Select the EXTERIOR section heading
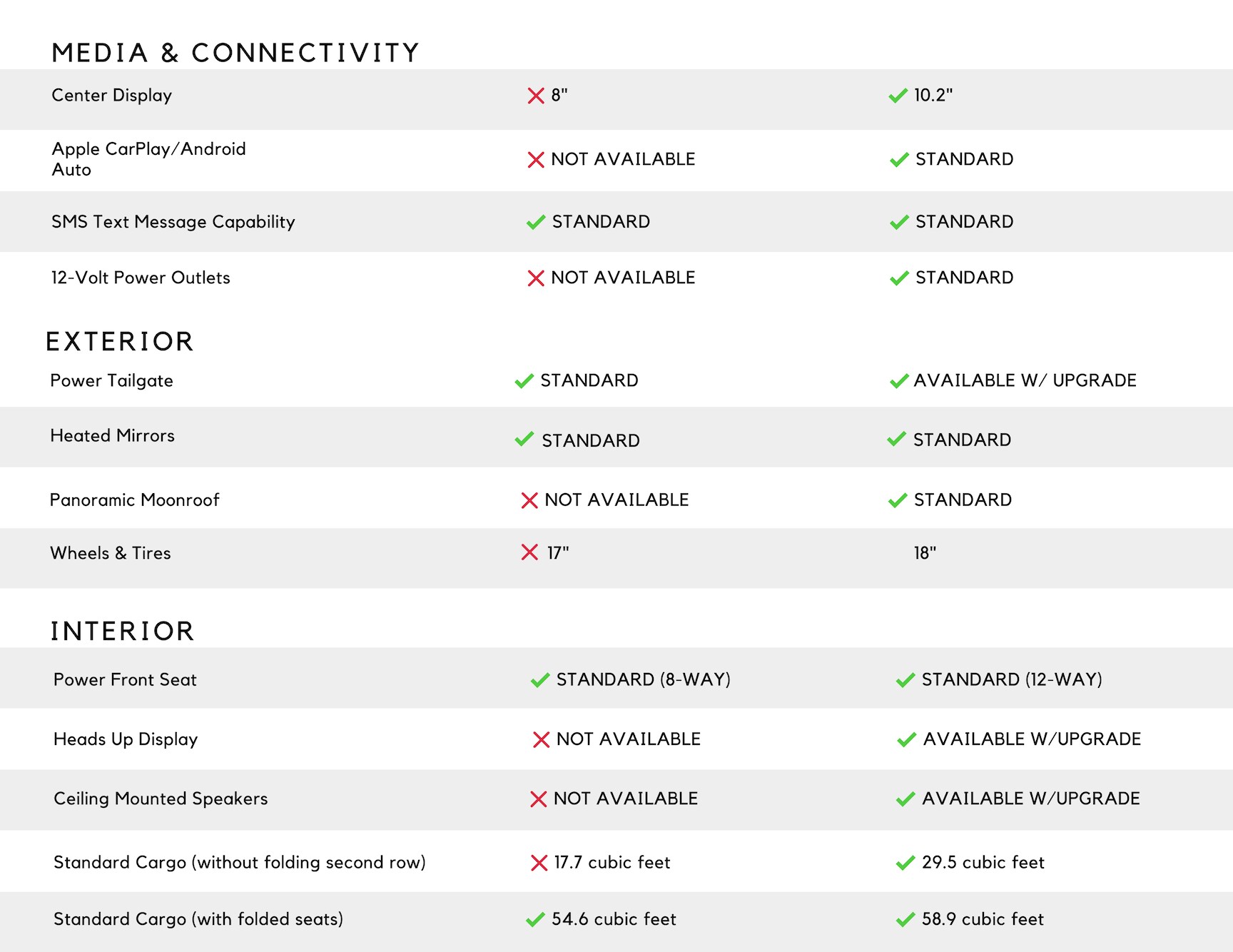Image resolution: width=1233 pixels, height=952 pixels. click(x=120, y=342)
